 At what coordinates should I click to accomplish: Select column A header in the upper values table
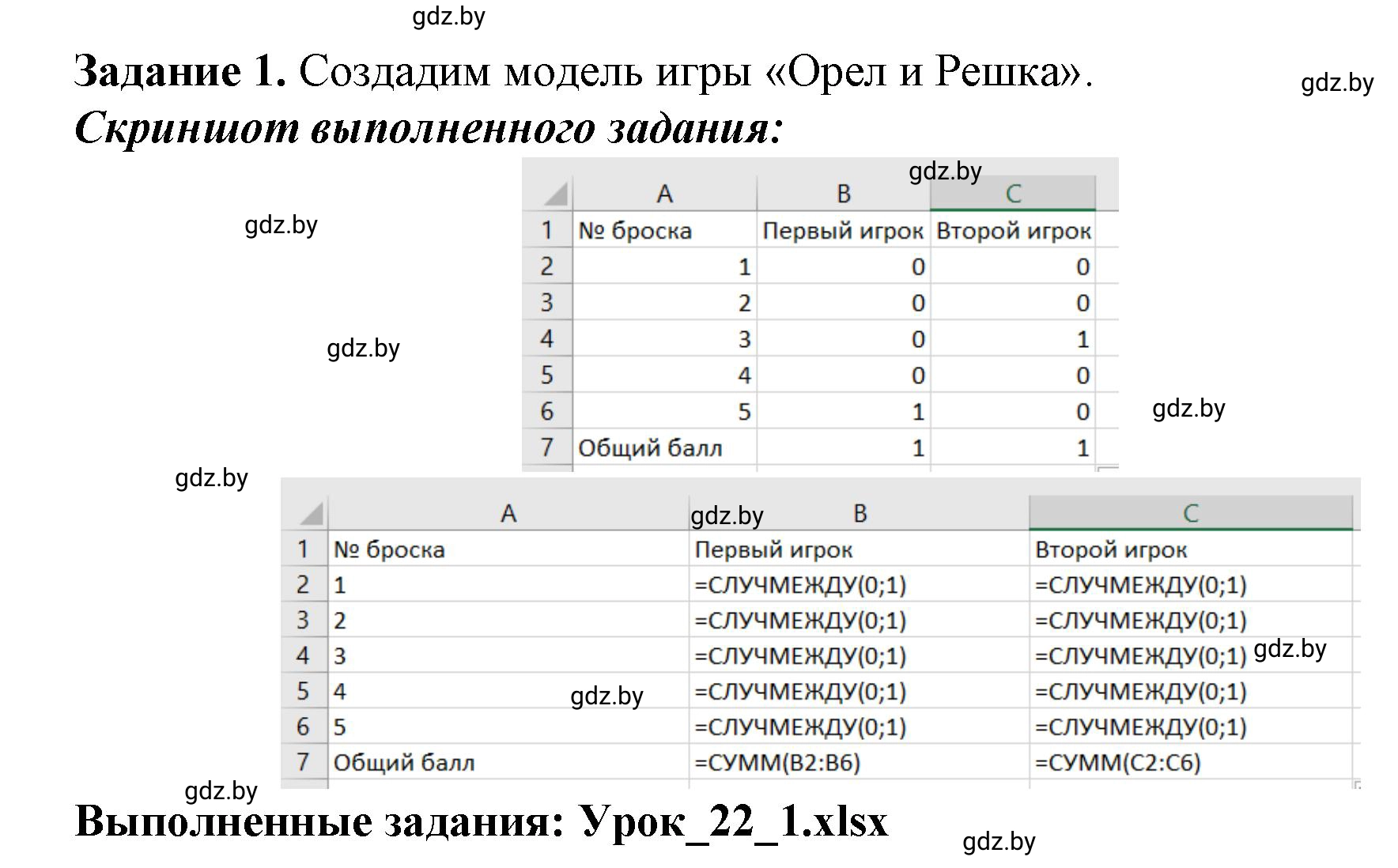(x=664, y=193)
